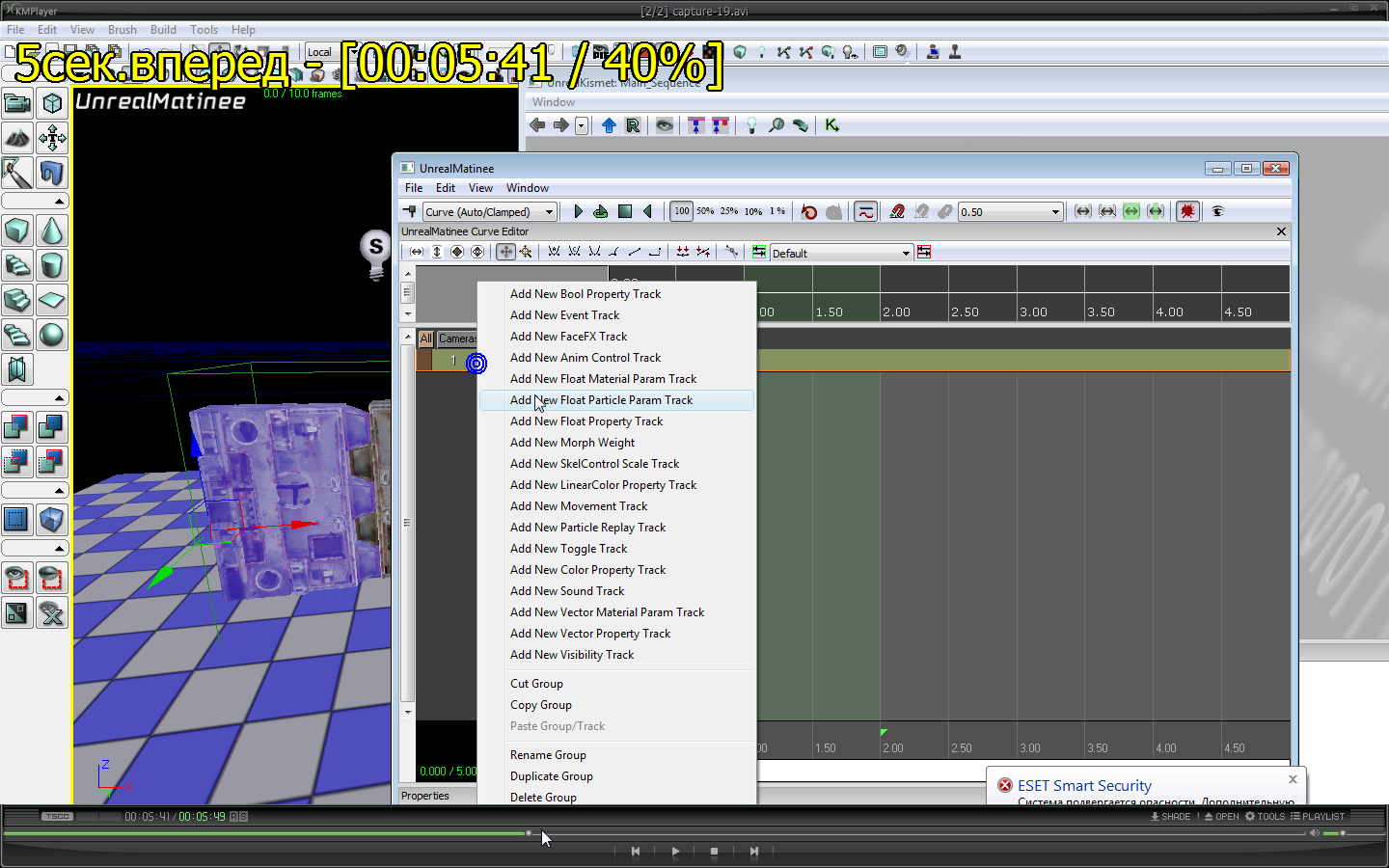Open the Matinee View menu
1389x868 pixels.
coord(480,188)
